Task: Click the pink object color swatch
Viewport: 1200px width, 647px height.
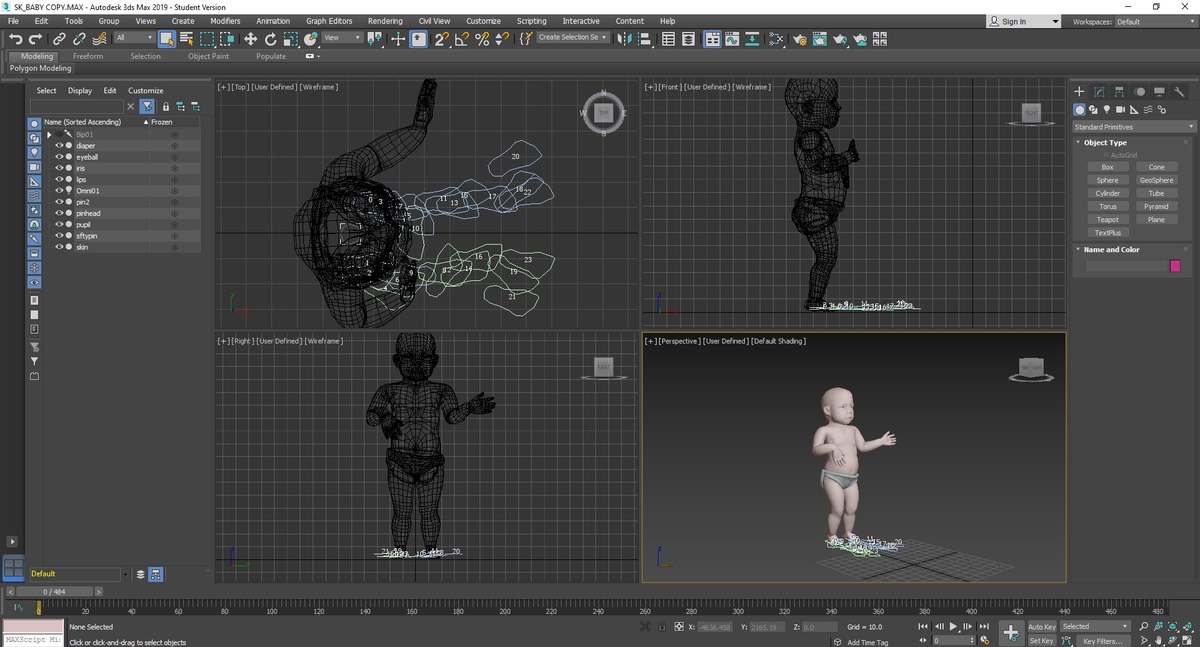Action: [1175, 266]
